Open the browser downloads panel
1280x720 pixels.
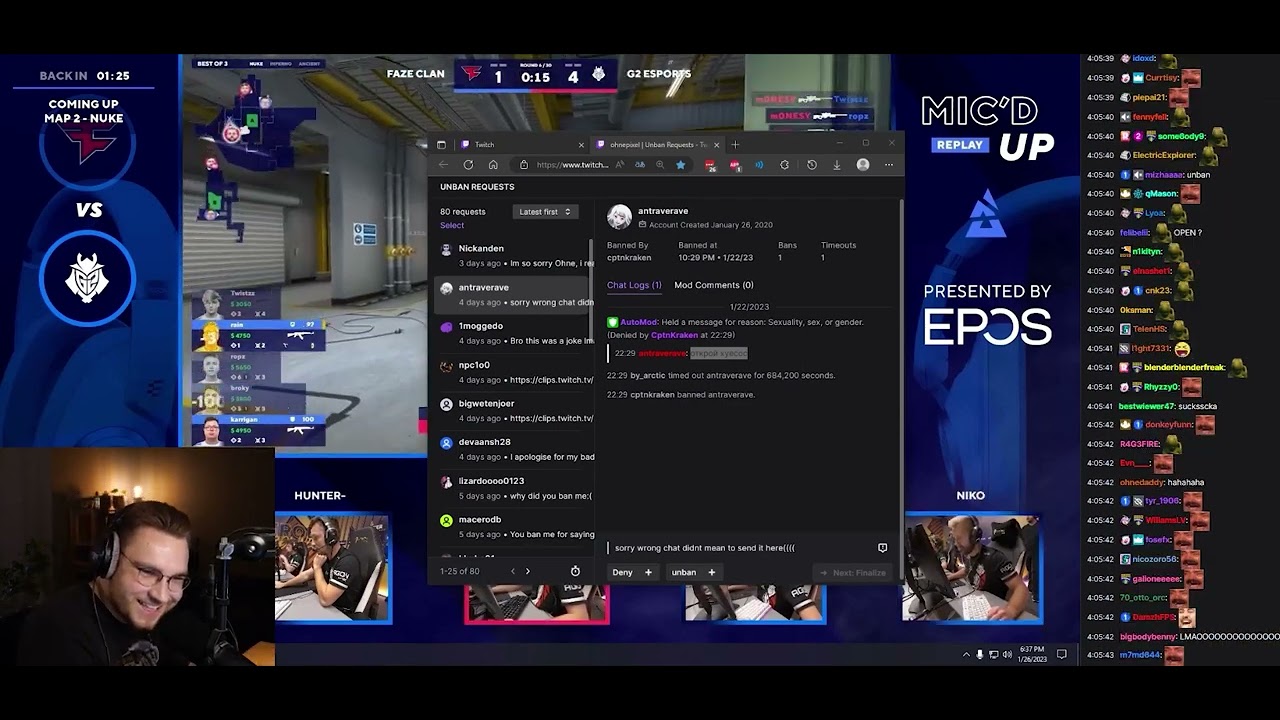tap(837, 165)
